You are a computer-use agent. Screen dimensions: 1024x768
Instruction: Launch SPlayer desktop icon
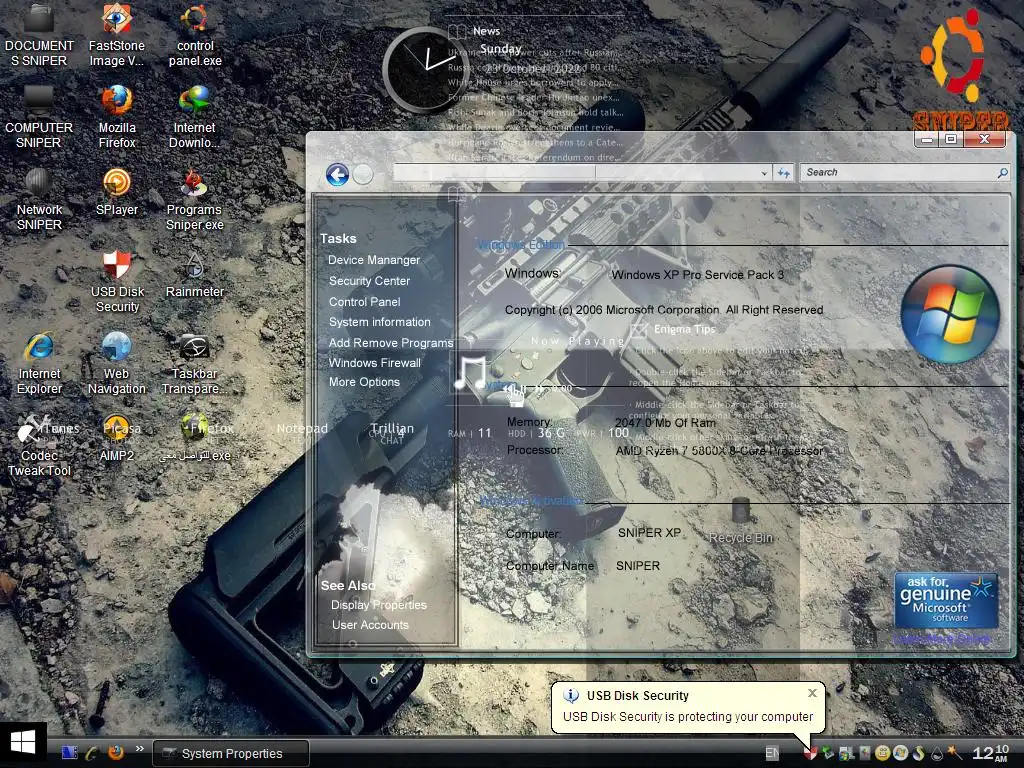[117, 193]
